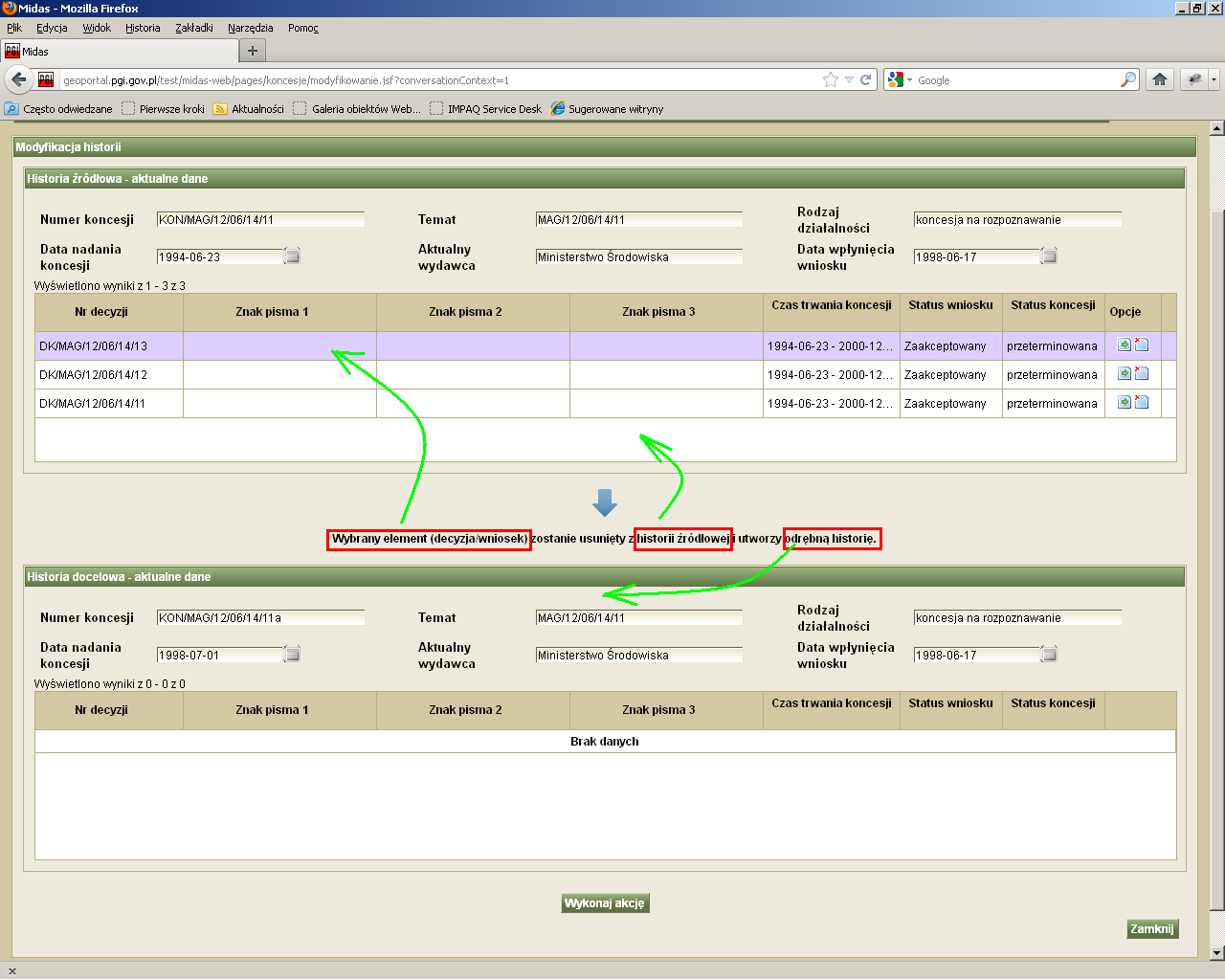Open calendar for source Data nadania koncesji
Image resolution: width=1225 pixels, height=980 pixels.
pos(293,256)
